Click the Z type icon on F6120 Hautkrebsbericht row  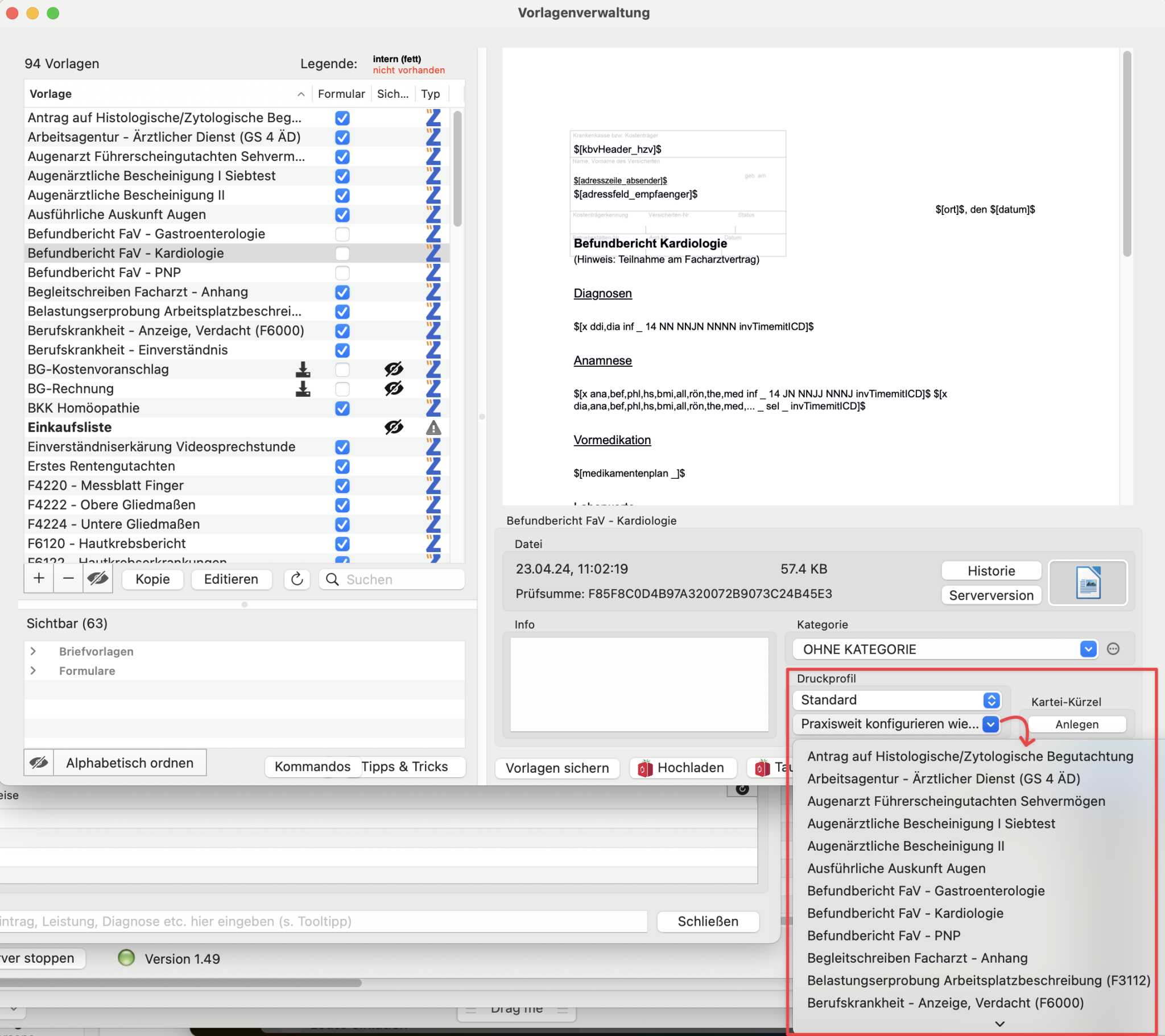(x=433, y=544)
